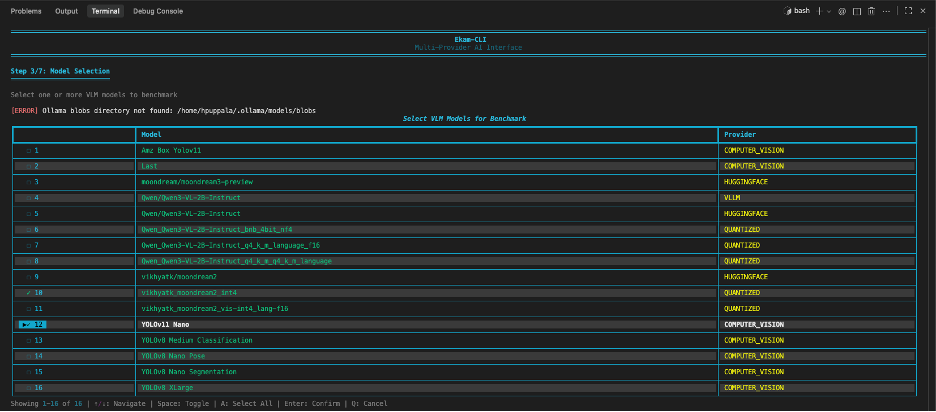Image resolution: width=936 pixels, height=412 pixels.
Task: Open the launch profile dropdown chevron
Action: pyautogui.click(x=828, y=11)
